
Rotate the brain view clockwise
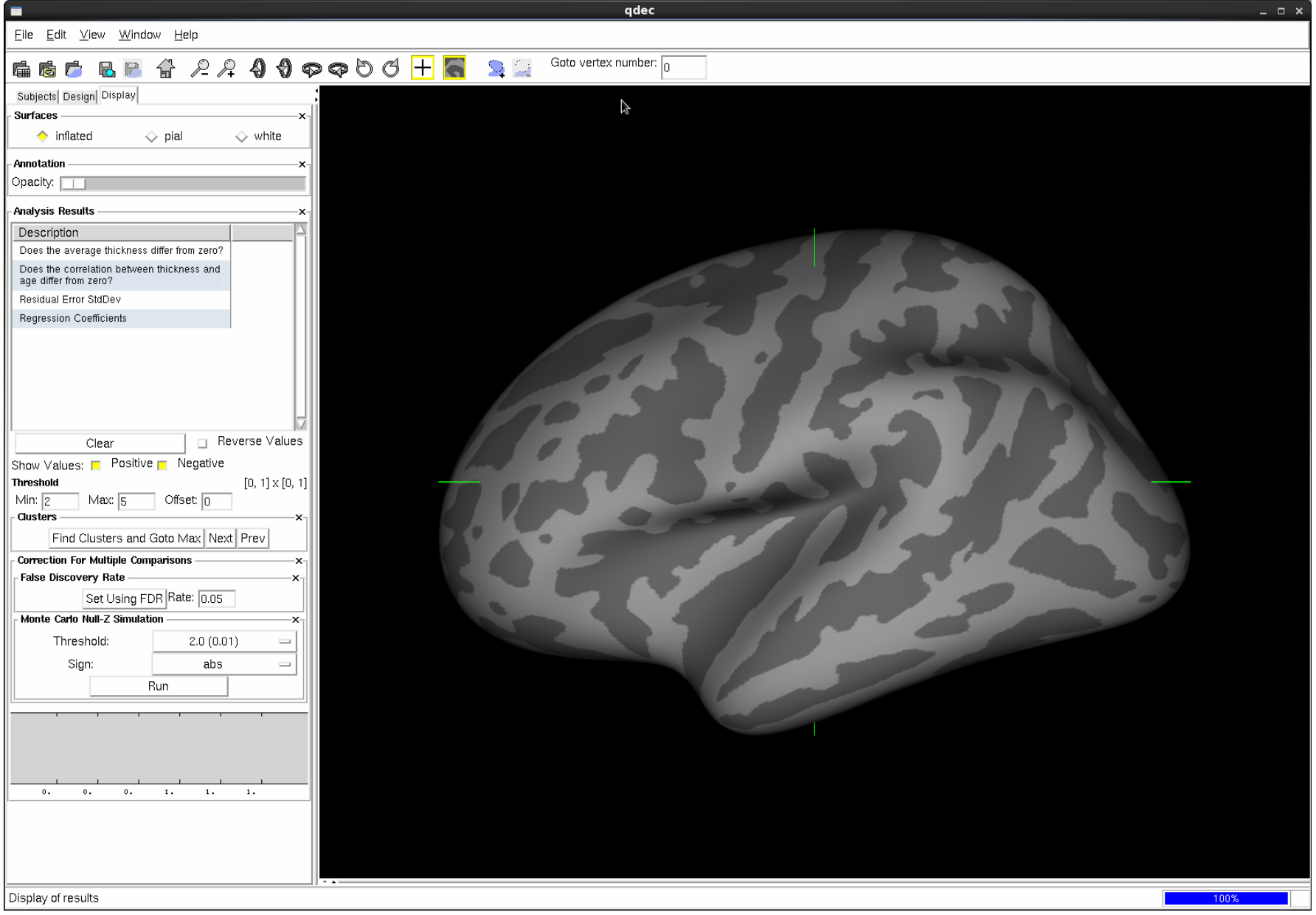pyautogui.click(x=390, y=67)
